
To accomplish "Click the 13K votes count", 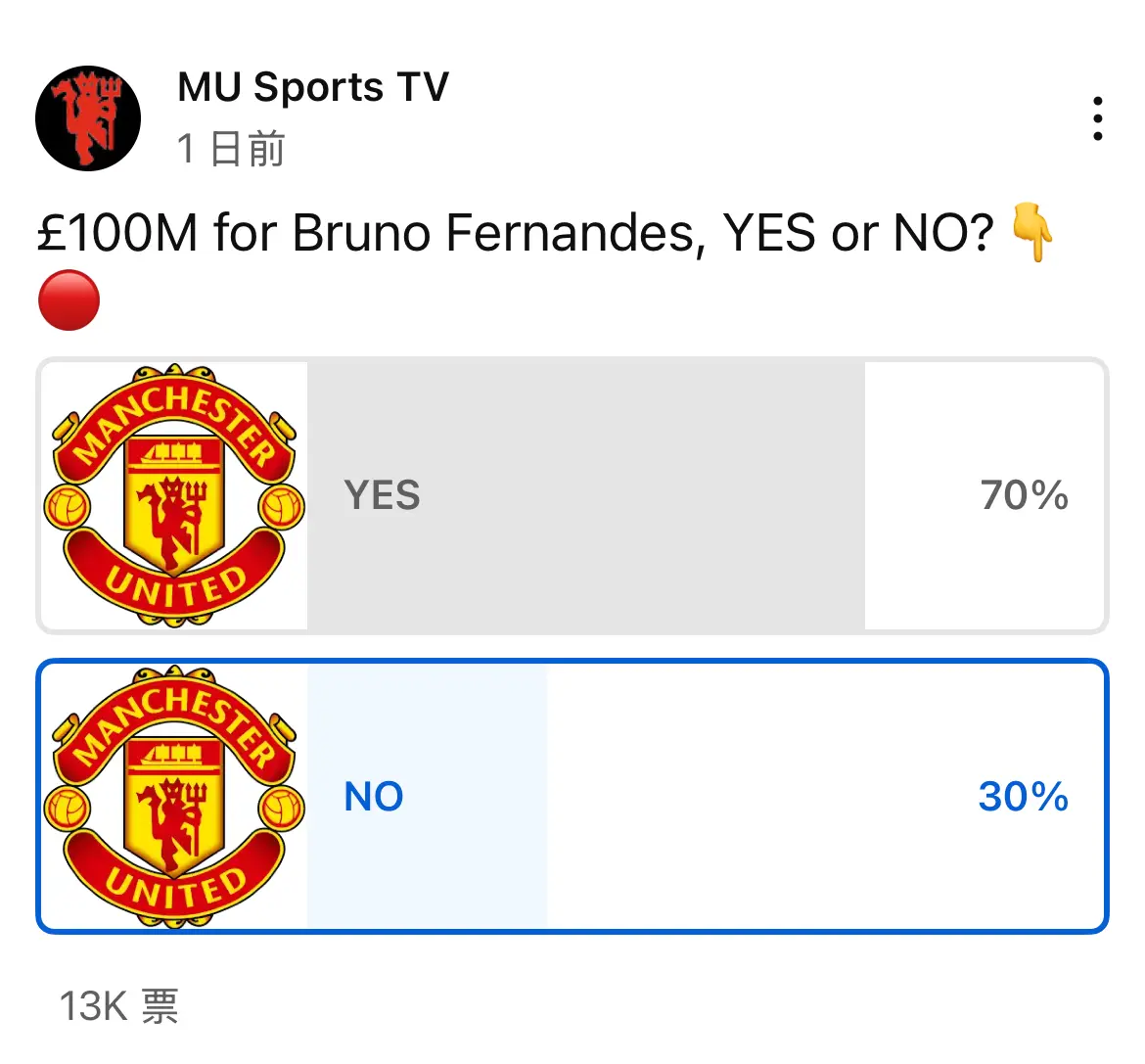I will [118, 1005].
